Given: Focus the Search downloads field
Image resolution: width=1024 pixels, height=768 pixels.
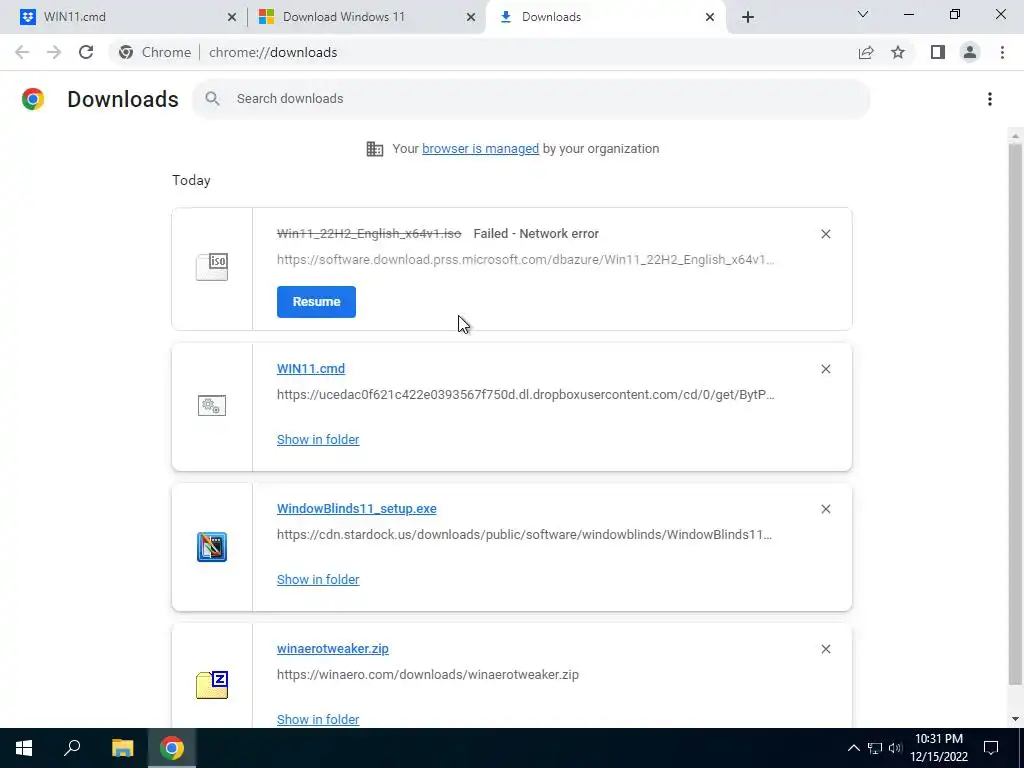Looking at the screenshot, I should [x=531, y=99].
